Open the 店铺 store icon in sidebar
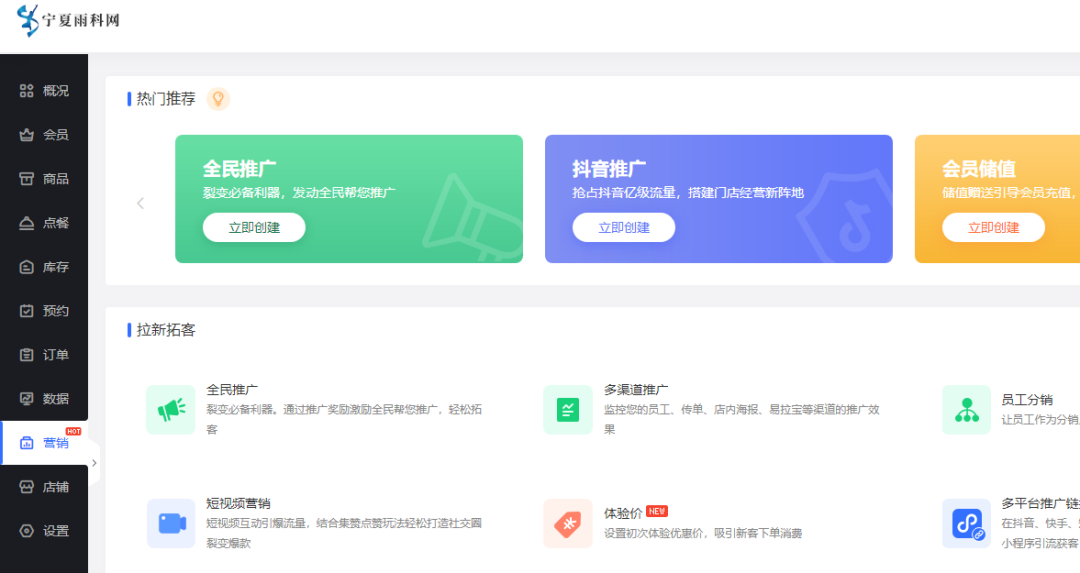 [x=26, y=487]
